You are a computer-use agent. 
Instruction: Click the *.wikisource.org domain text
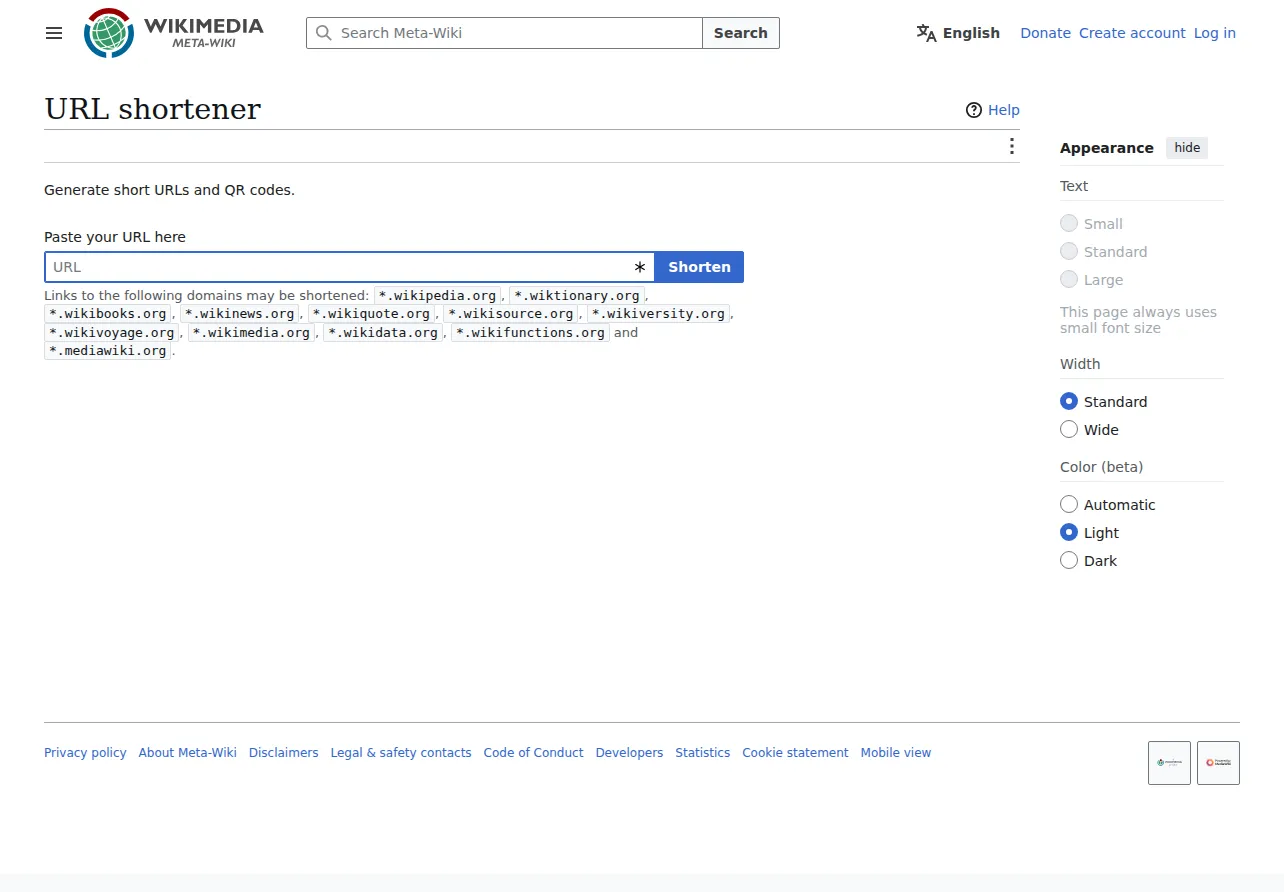coord(511,314)
